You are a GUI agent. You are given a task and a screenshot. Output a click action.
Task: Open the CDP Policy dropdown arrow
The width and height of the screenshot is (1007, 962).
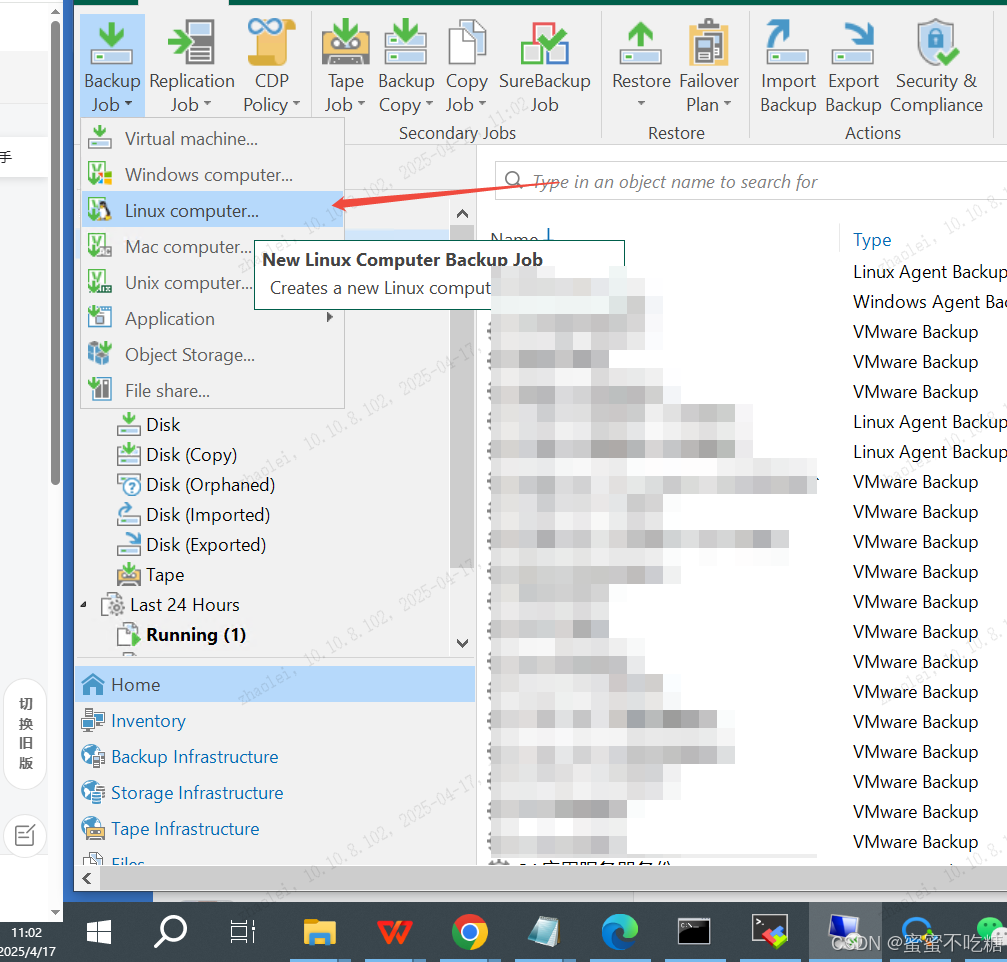pyautogui.click(x=296, y=104)
